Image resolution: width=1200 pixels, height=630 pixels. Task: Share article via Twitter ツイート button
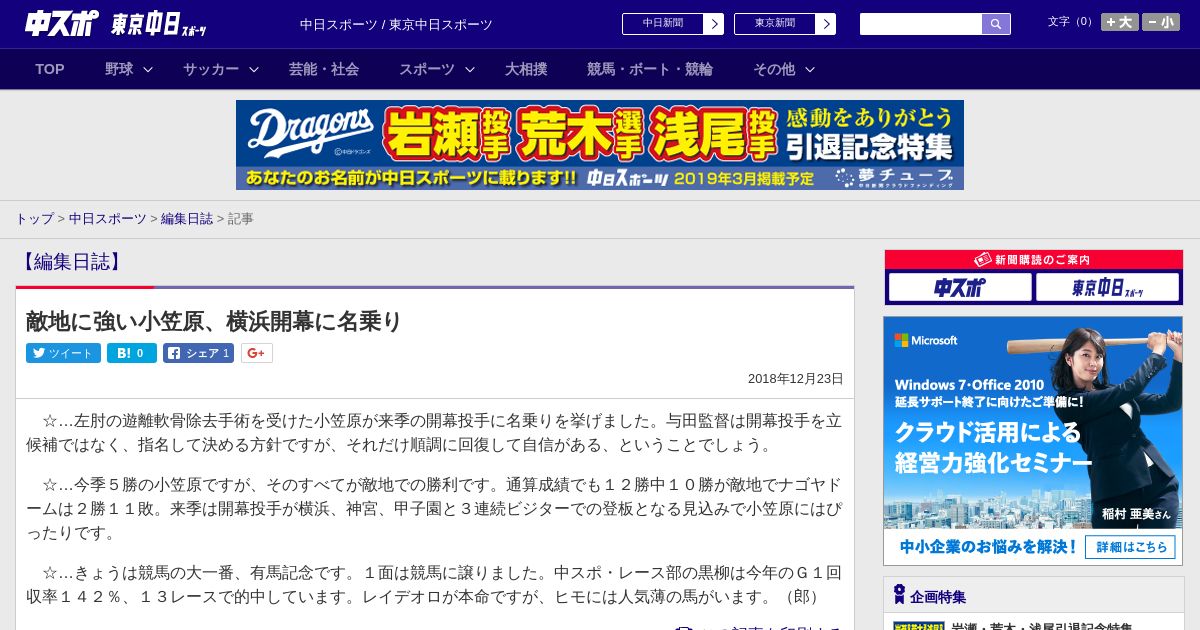coord(63,353)
